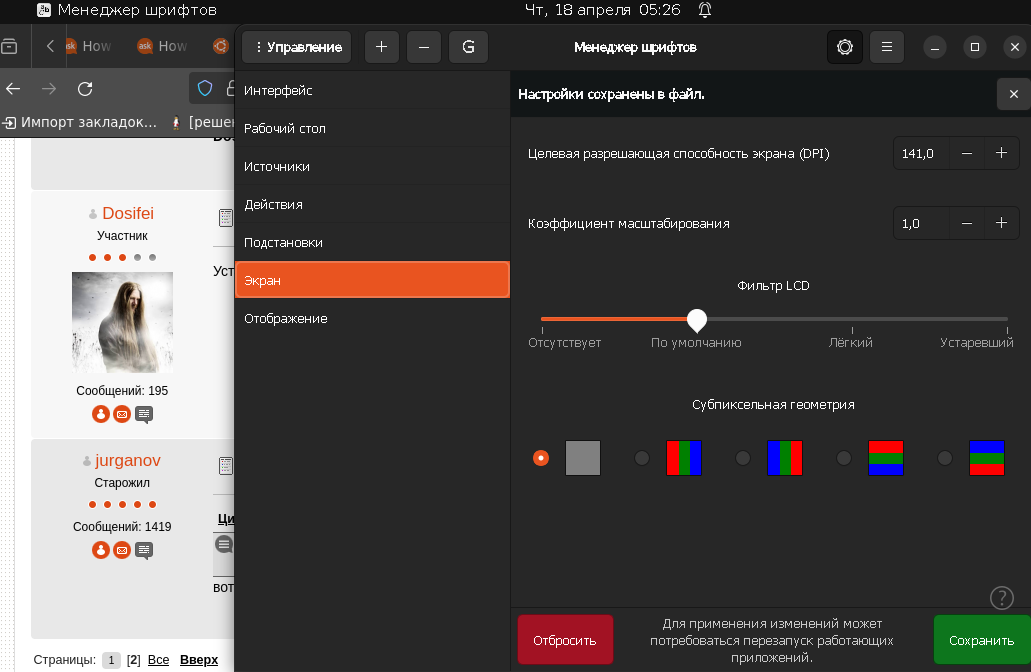The height and width of the screenshot is (672, 1031).
Task: Select Действия in the sidebar
Action: tap(372, 204)
